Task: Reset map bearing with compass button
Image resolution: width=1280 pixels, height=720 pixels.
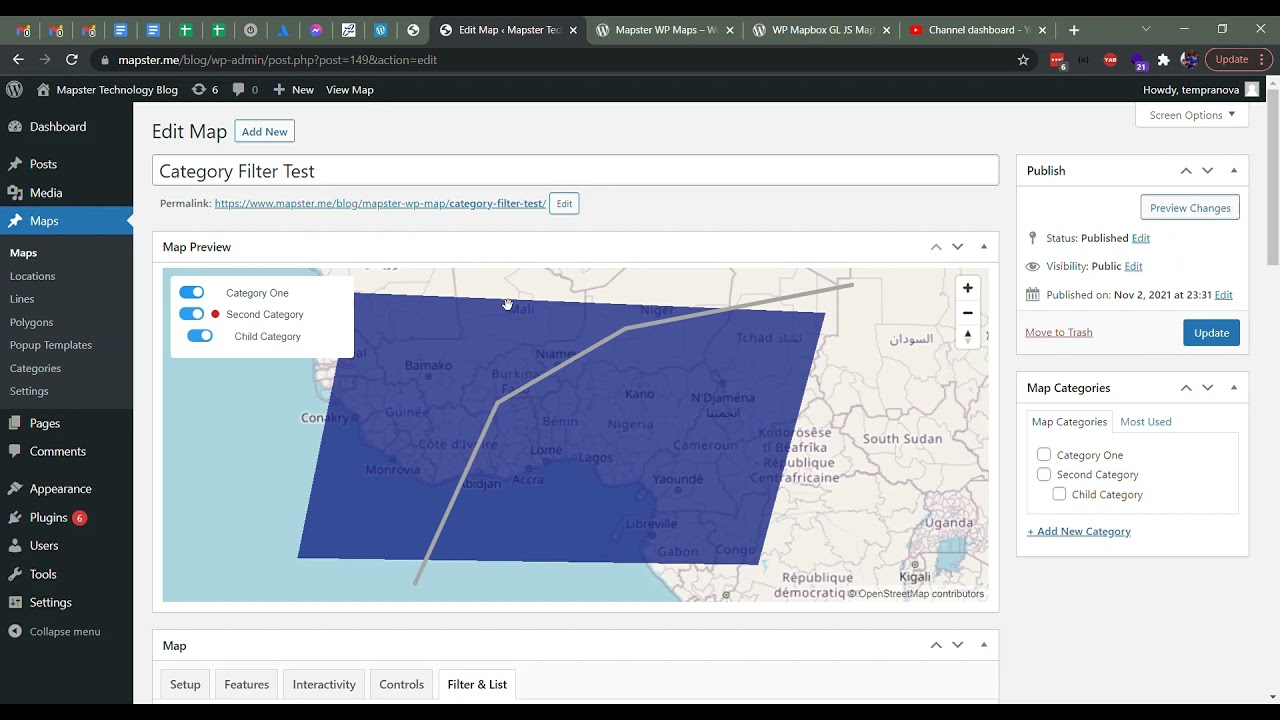Action: click(x=967, y=337)
